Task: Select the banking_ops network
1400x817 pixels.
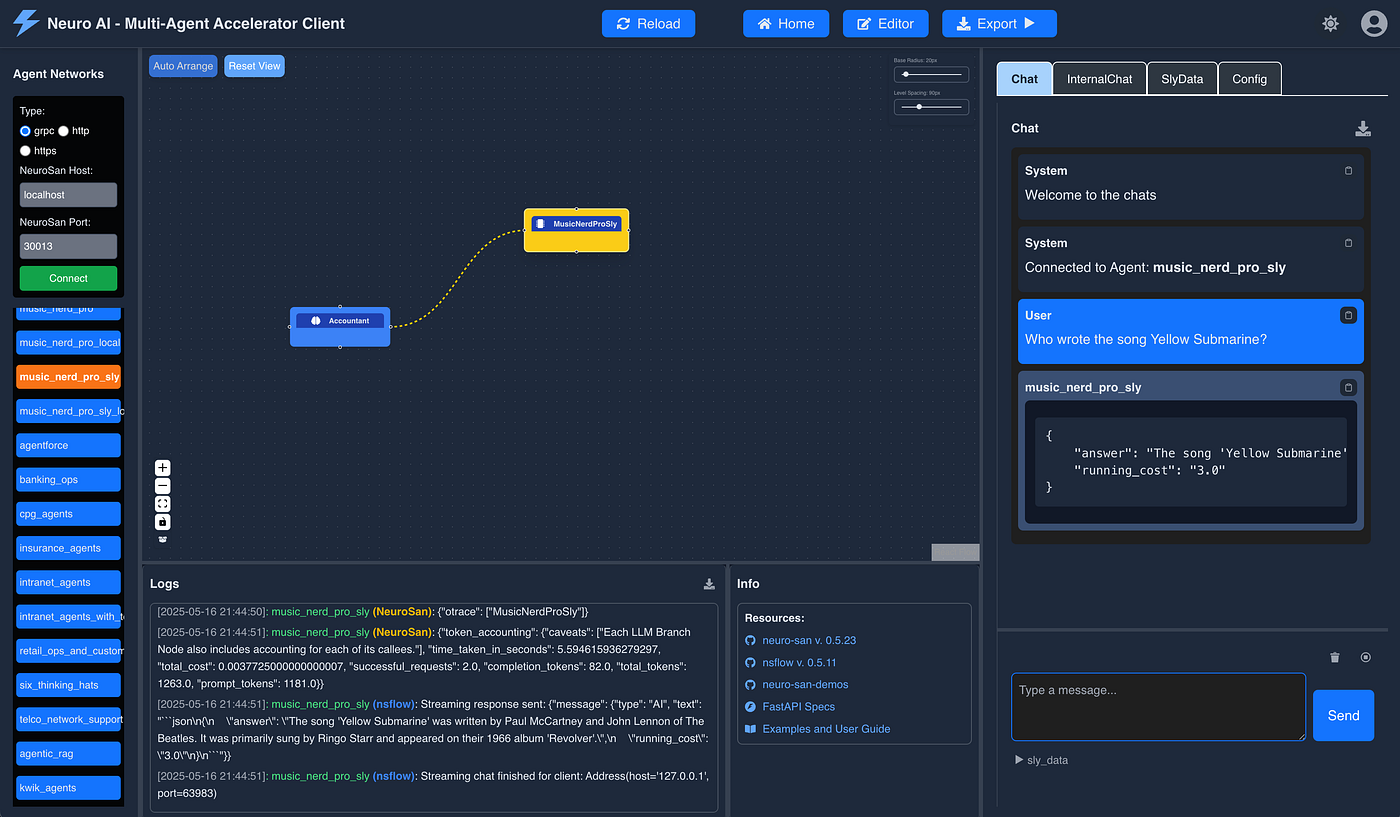Action: click(69, 480)
